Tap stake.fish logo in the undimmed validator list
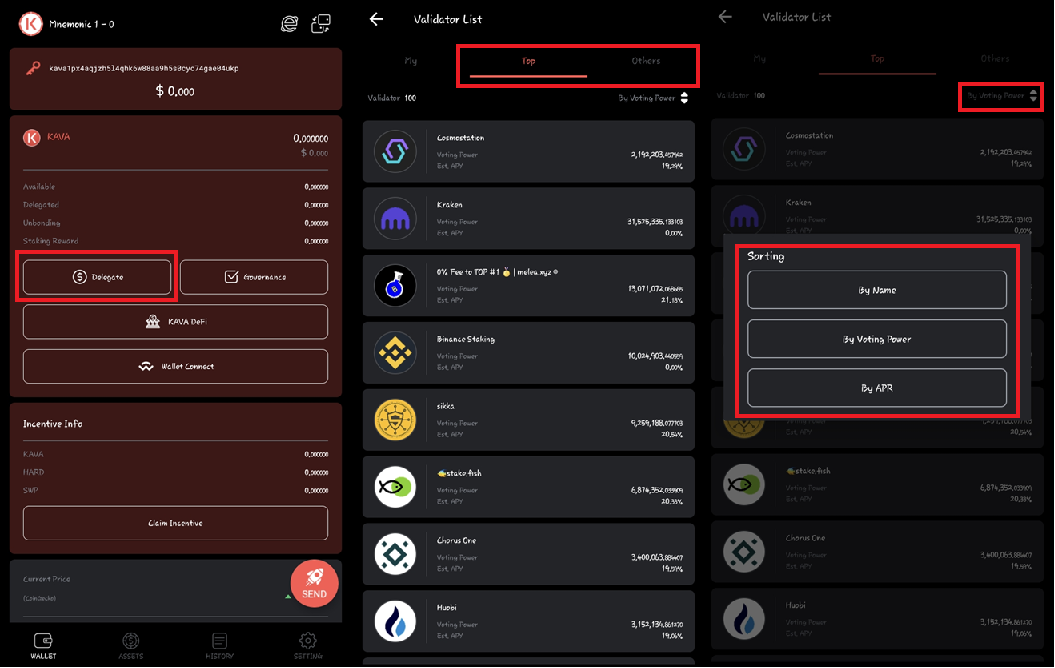 [x=395, y=486]
